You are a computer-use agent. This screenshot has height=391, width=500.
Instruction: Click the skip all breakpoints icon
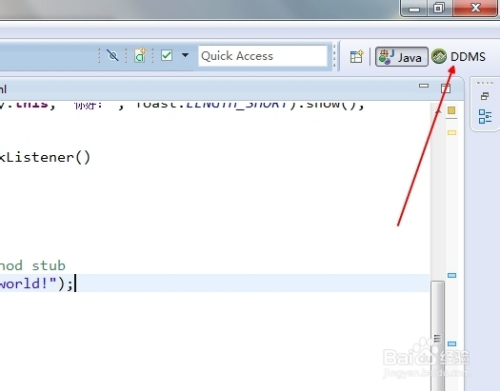[x=113, y=55]
